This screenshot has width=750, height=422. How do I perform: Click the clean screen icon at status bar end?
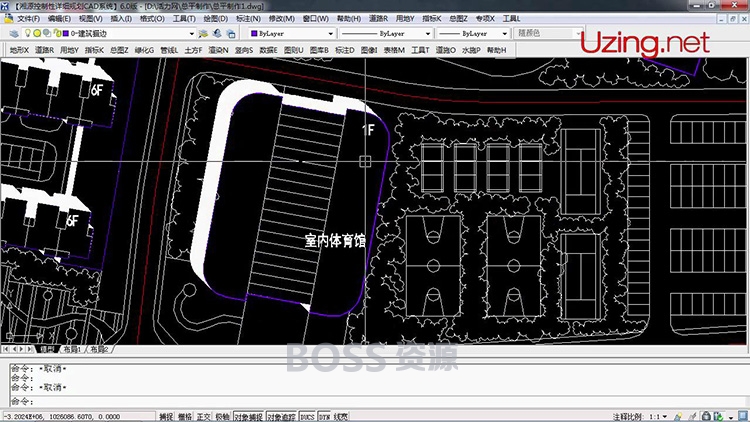pos(743,416)
